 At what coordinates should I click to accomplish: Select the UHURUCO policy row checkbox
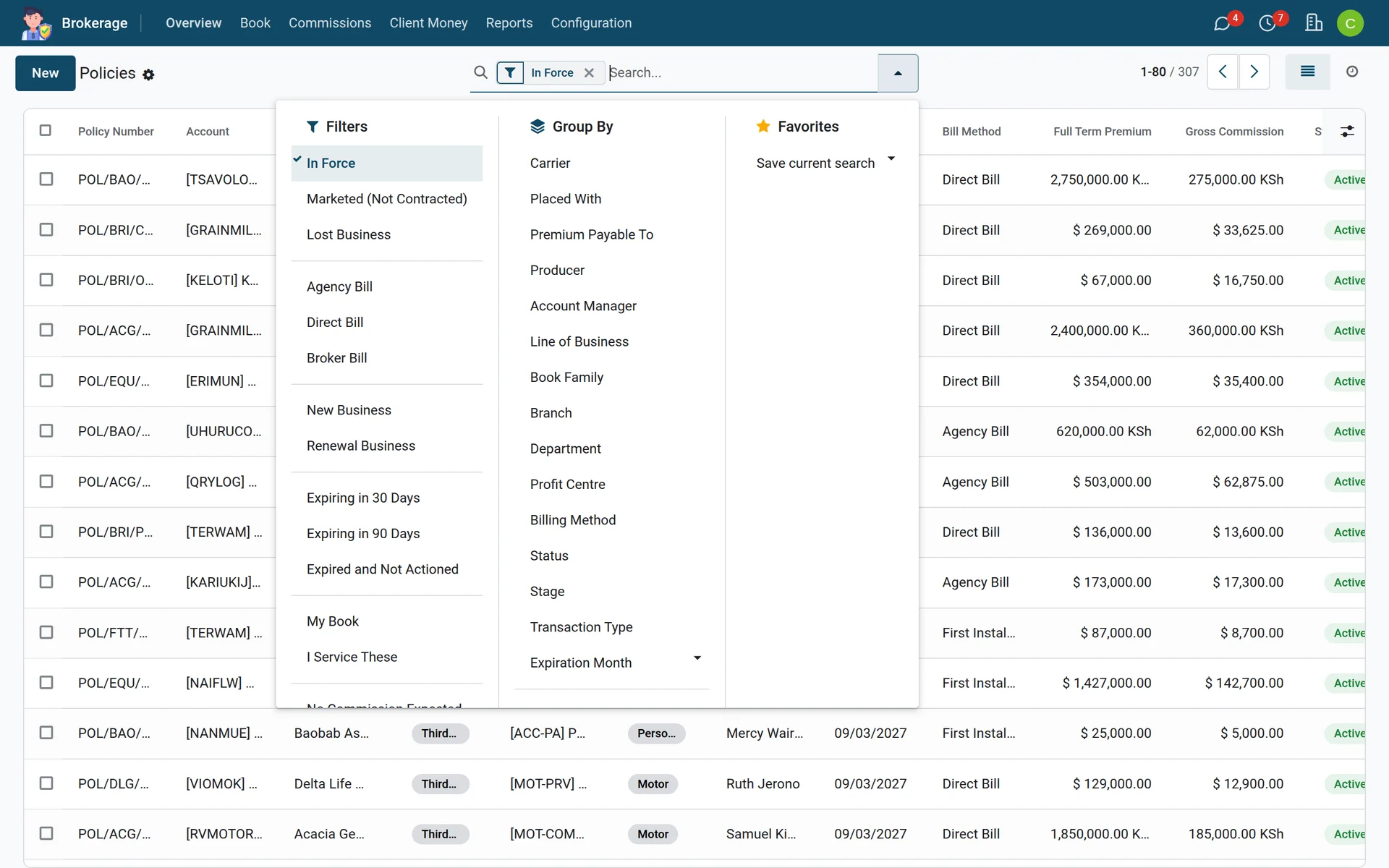[46, 431]
